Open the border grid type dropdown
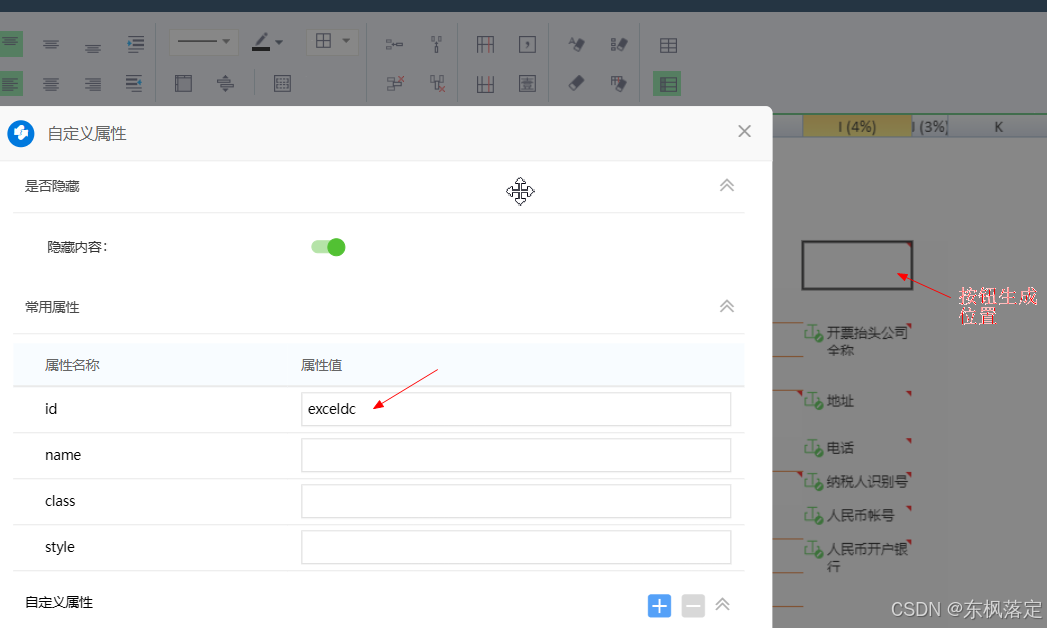 (x=332, y=41)
